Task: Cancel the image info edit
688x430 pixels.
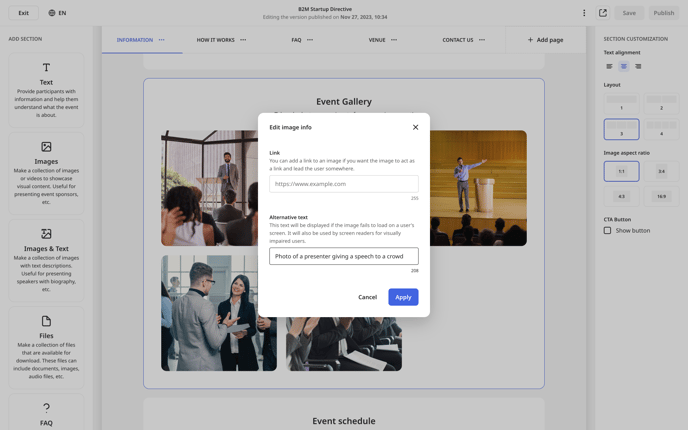Action: coord(367,297)
